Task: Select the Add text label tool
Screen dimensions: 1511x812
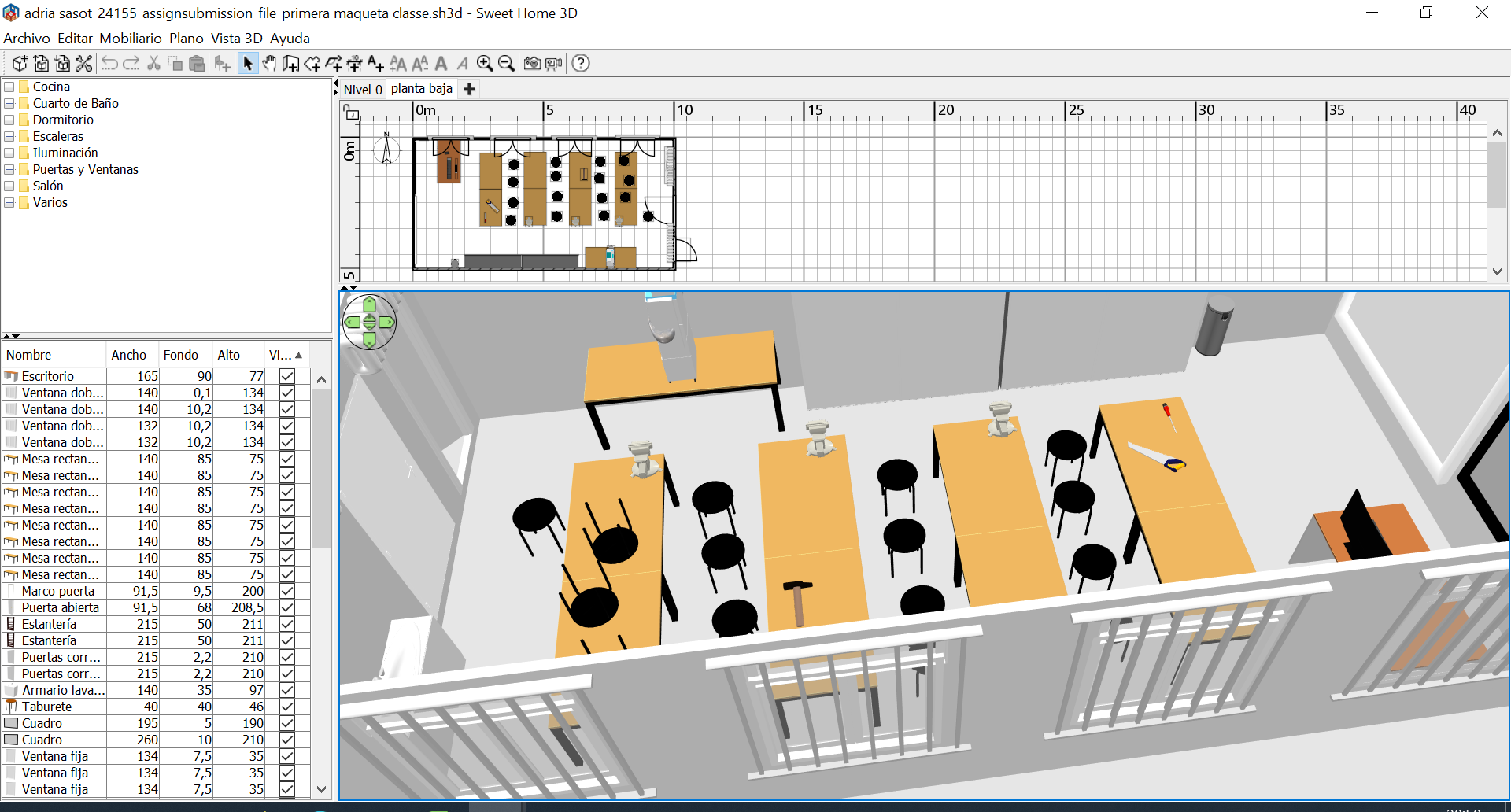Action: pyautogui.click(x=375, y=64)
